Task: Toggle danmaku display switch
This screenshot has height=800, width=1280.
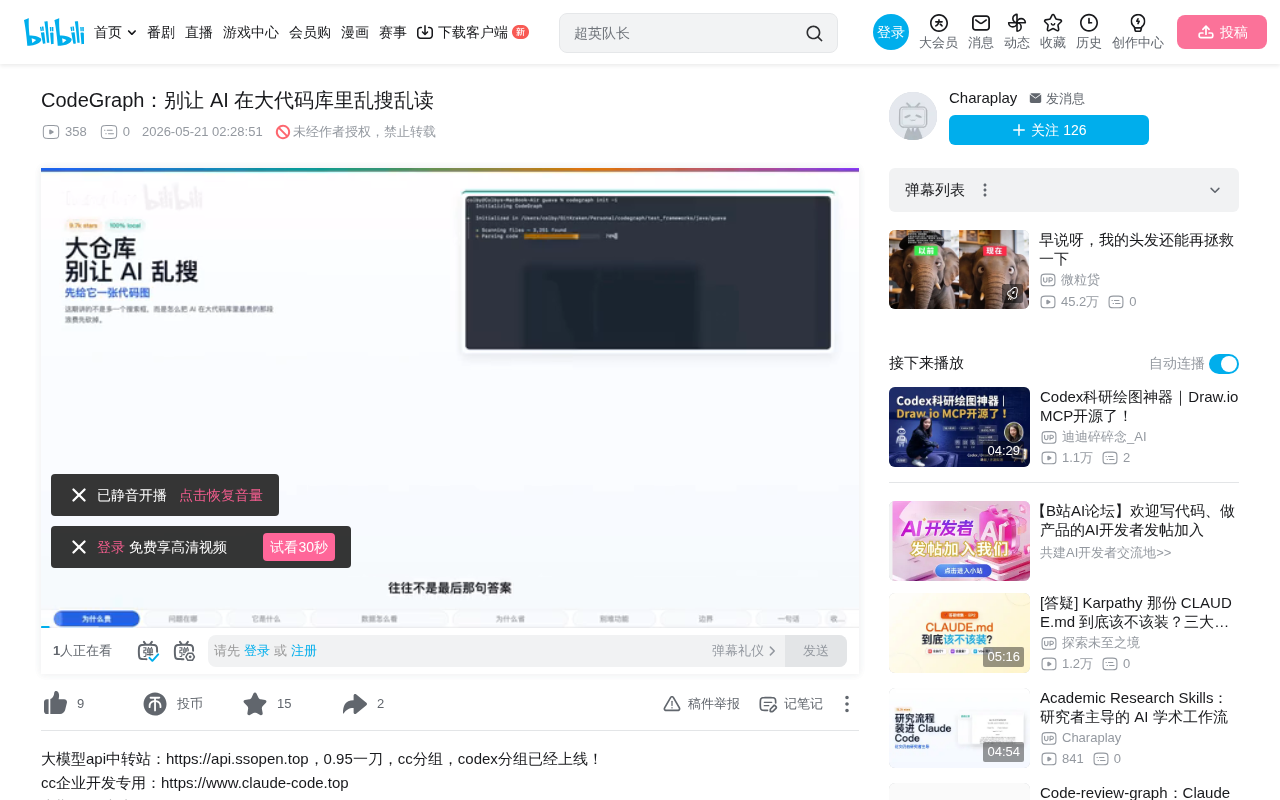Action: pyautogui.click(x=148, y=651)
